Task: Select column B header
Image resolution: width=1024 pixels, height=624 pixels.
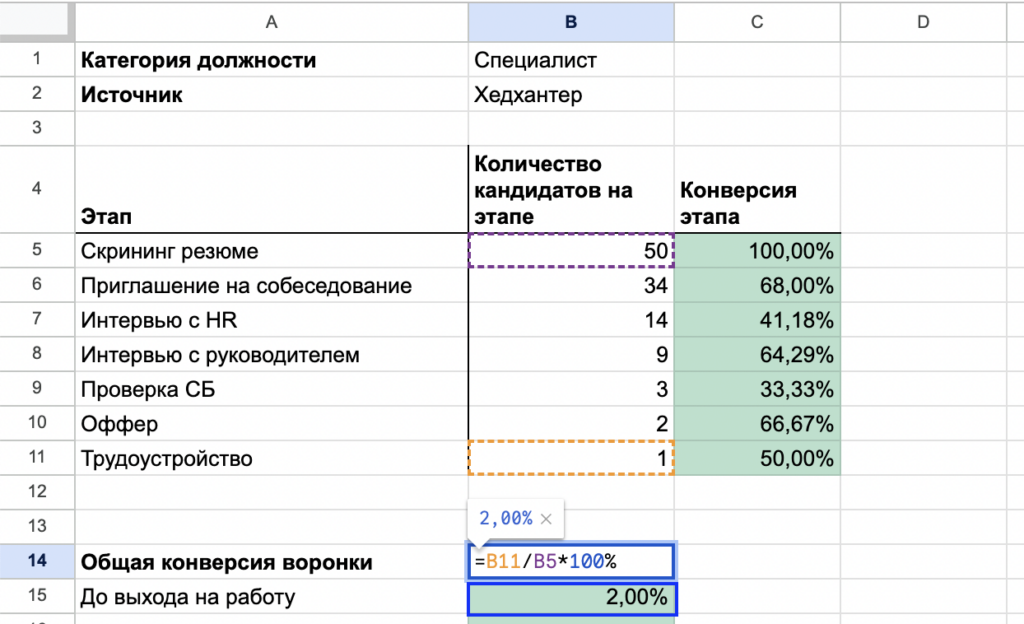Action: 571,21
